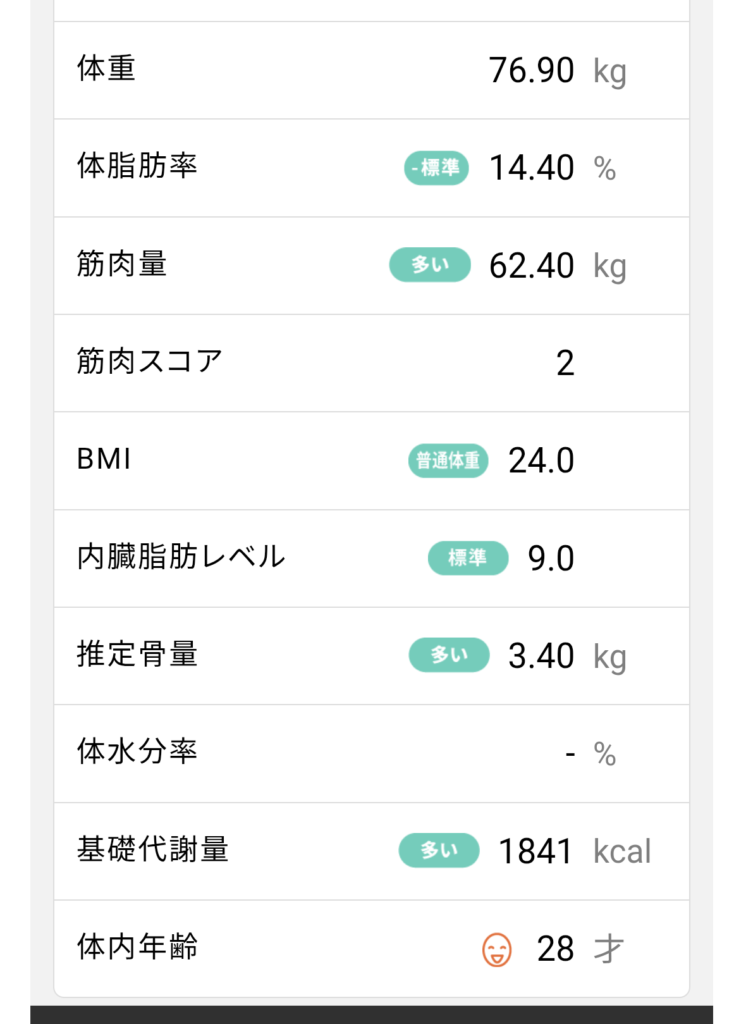Tap the 標準 badge beside 9.0
734x1024 pixels.
point(468,558)
